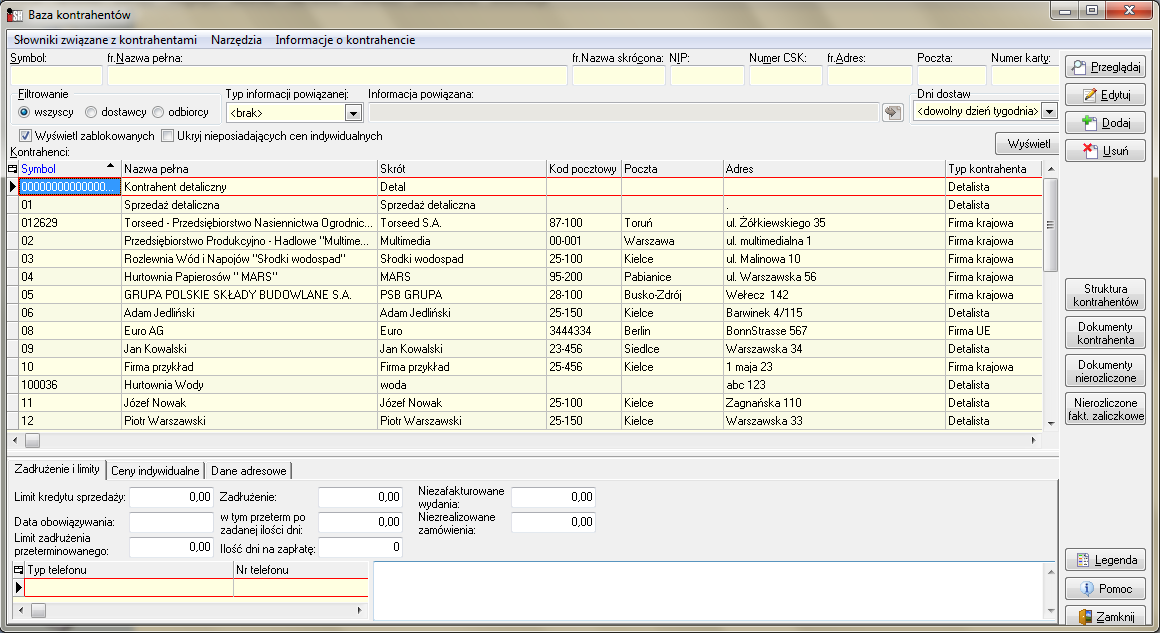Click phone grid horizontal scroll right arrow

[360, 610]
